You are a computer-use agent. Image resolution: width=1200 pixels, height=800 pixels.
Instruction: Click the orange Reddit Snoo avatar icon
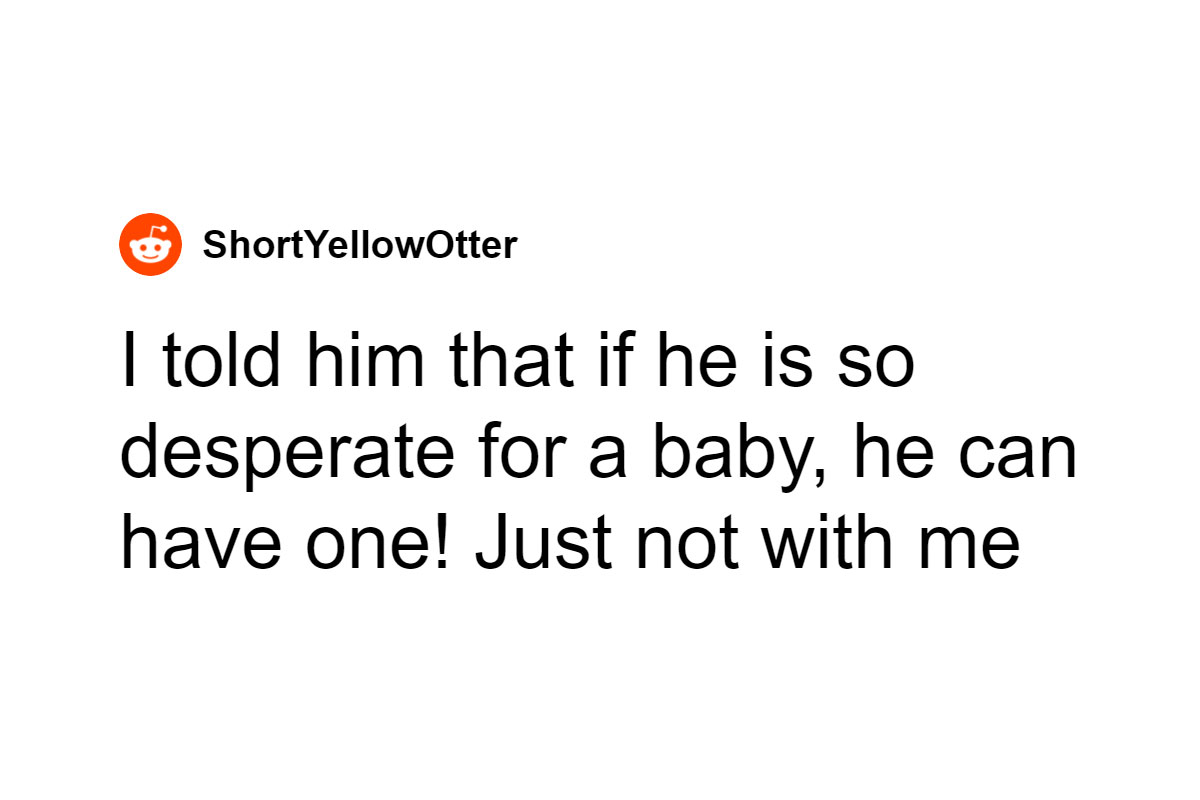click(x=151, y=244)
